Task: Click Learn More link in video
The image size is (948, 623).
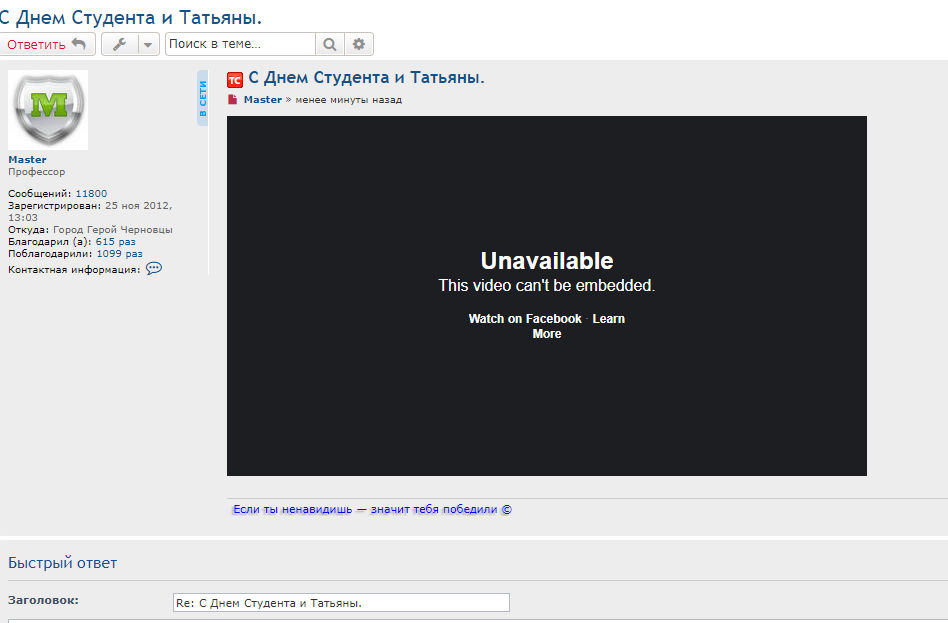Action: [x=608, y=319]
